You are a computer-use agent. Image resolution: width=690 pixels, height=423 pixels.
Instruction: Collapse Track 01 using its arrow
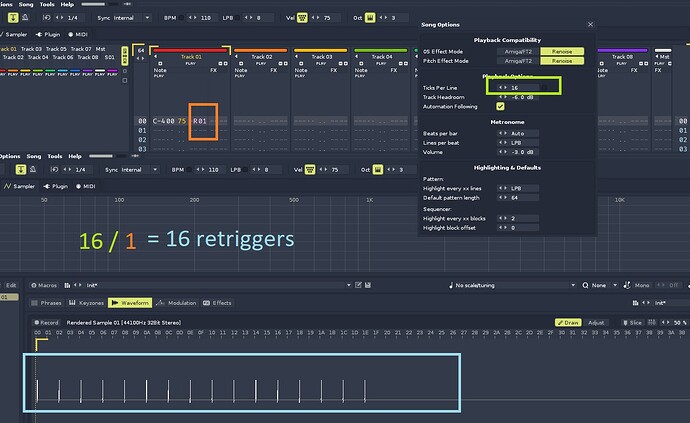(155, 57)
